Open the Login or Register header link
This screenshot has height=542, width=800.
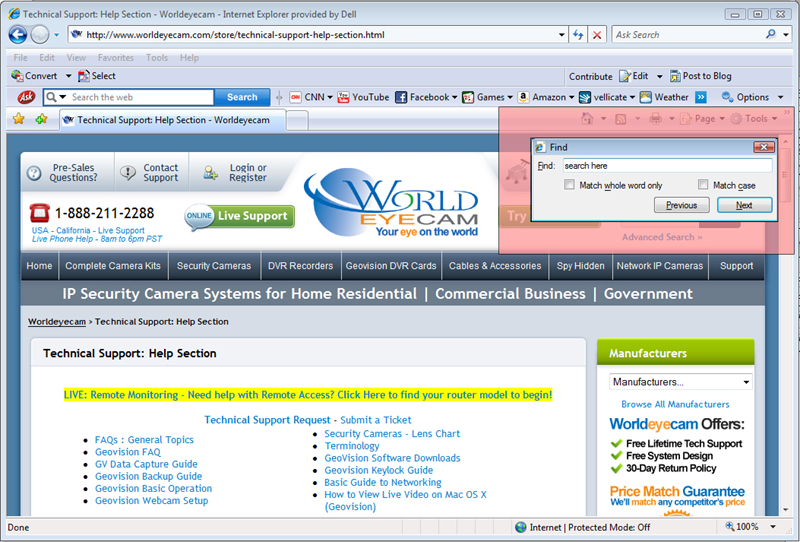(x=248, y=173)
